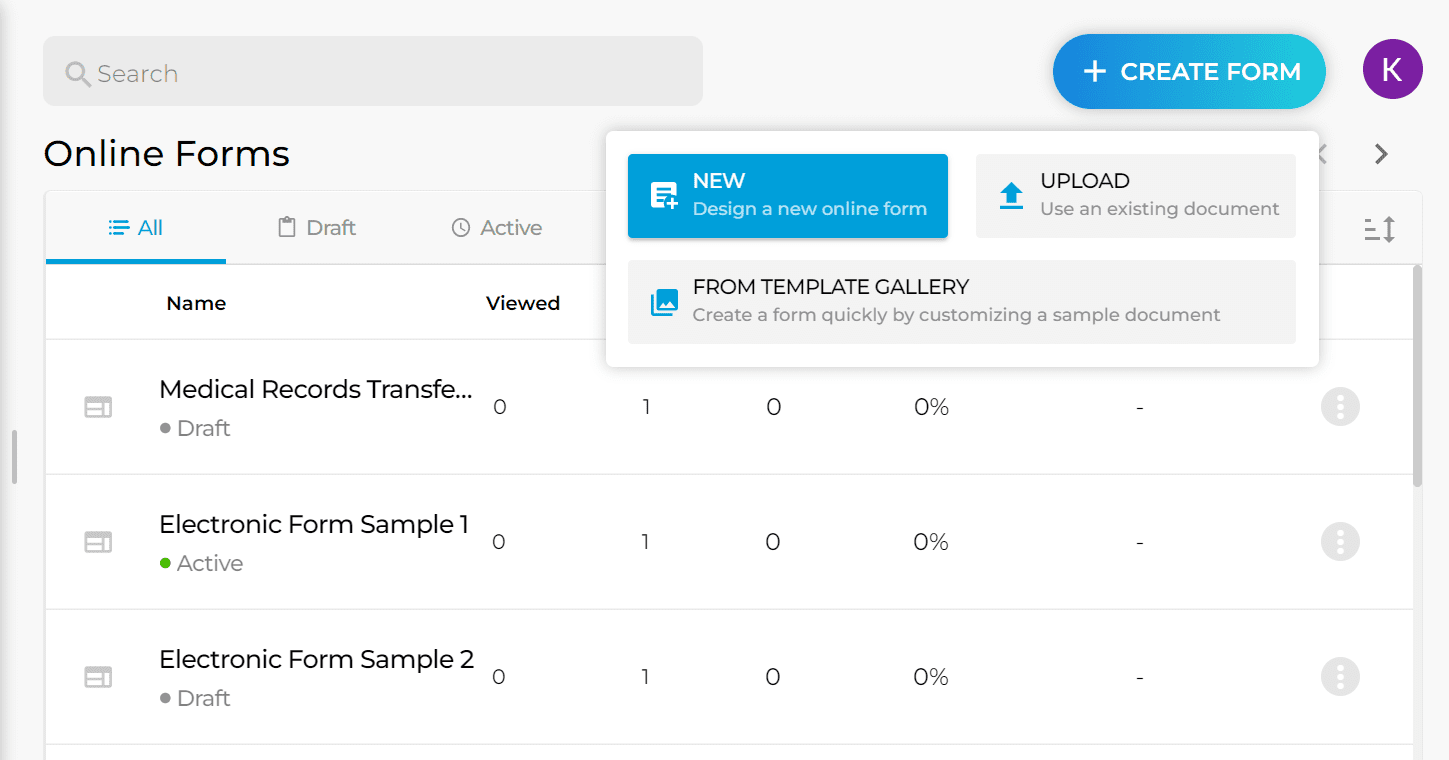Open options menu for Medical Records Transfer form
Screen dimensions: 1449x760
coord(1340,407)
